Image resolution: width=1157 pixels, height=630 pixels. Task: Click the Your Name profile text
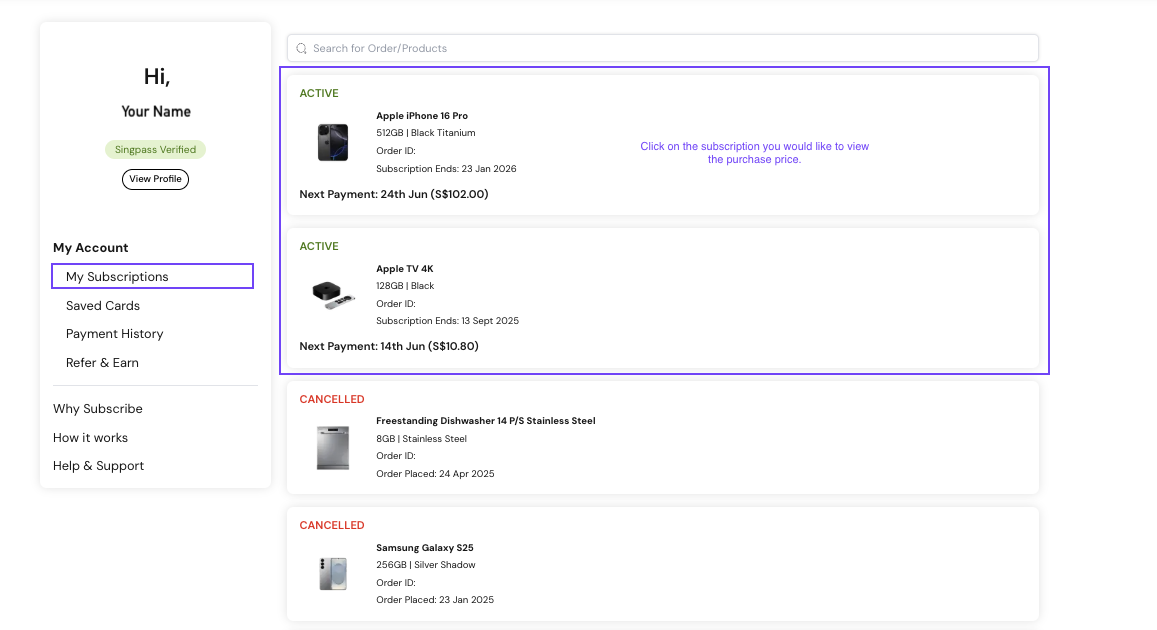coord(156,111)
